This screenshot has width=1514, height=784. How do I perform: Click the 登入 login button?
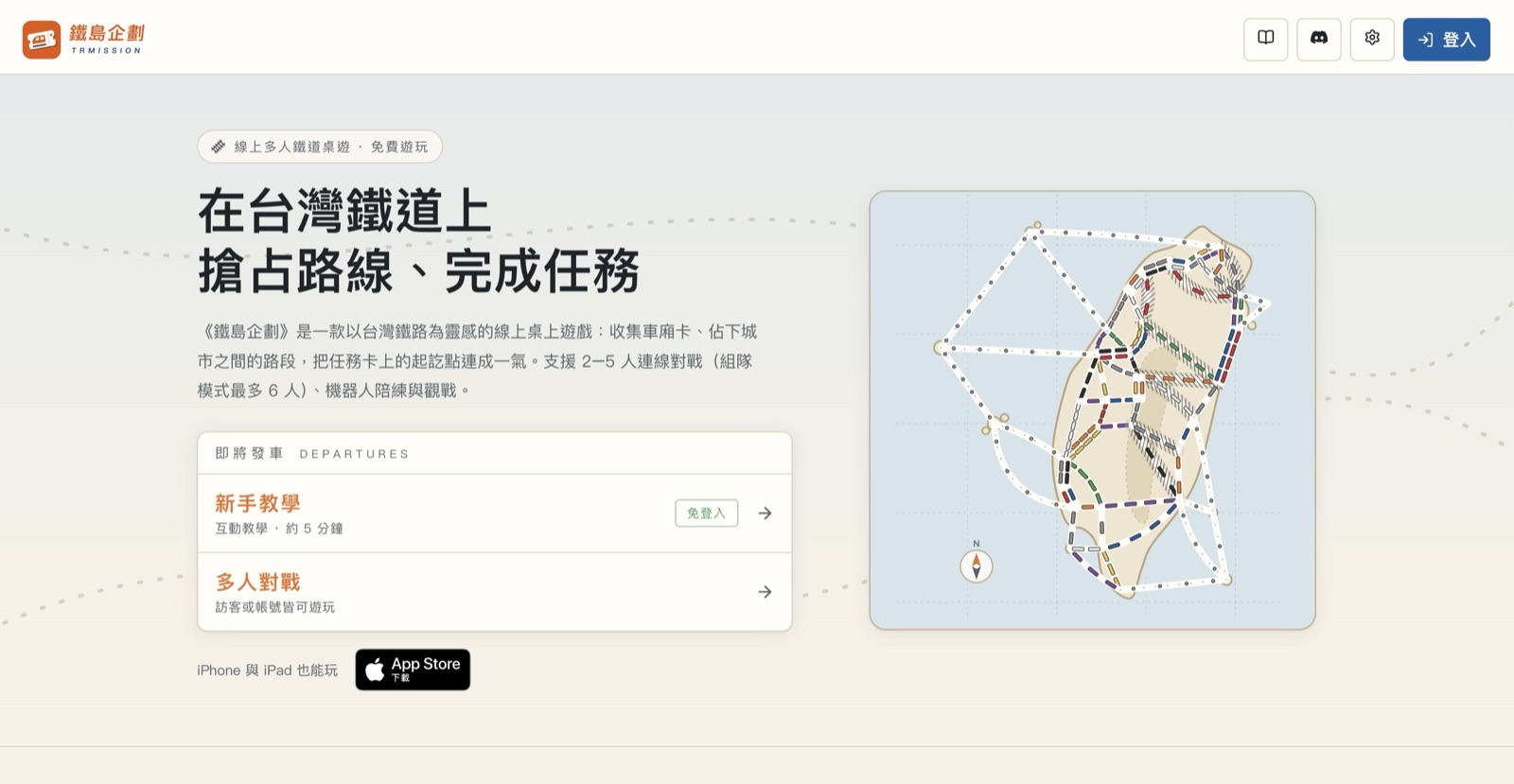pyautogui.click(x=1446, y=40)
